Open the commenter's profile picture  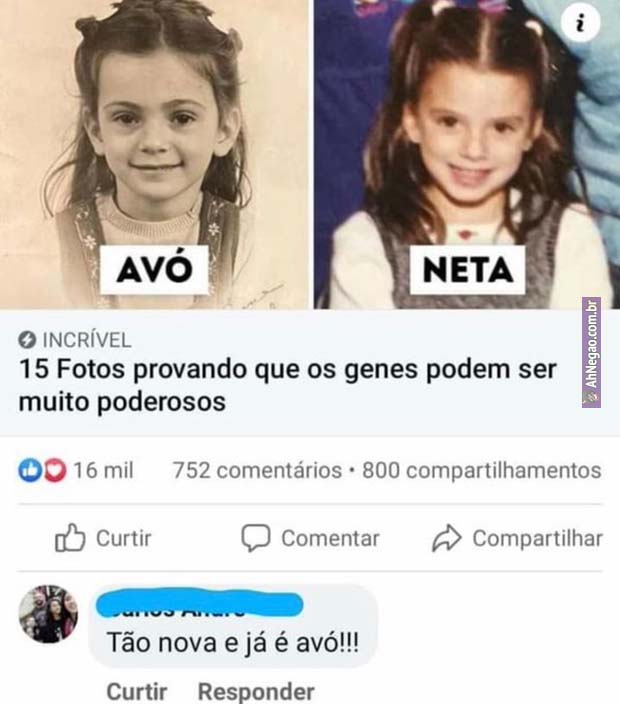[48, 614]
